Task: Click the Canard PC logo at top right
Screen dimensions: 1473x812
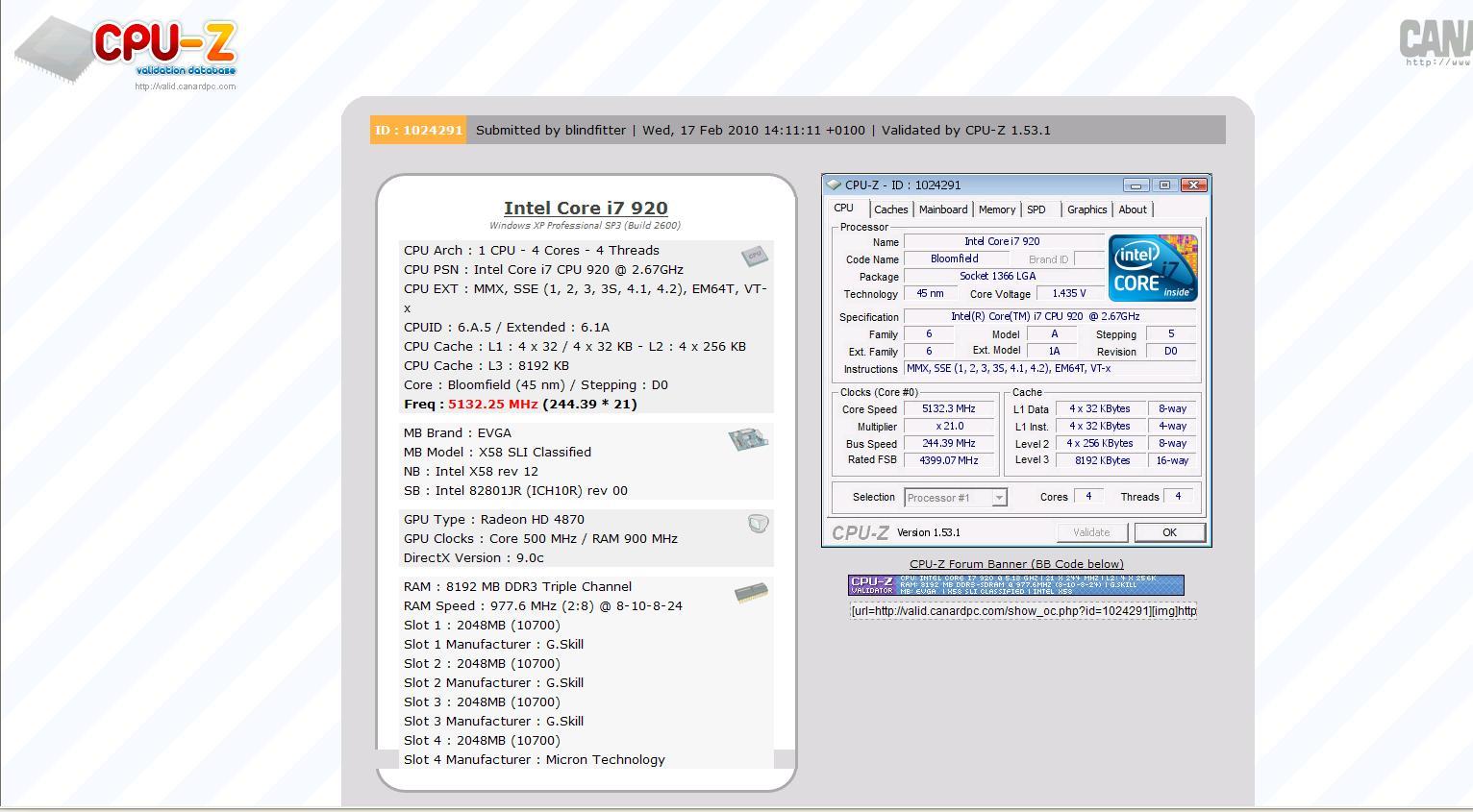Action: pyautogui.click(x=1436, y=43)
